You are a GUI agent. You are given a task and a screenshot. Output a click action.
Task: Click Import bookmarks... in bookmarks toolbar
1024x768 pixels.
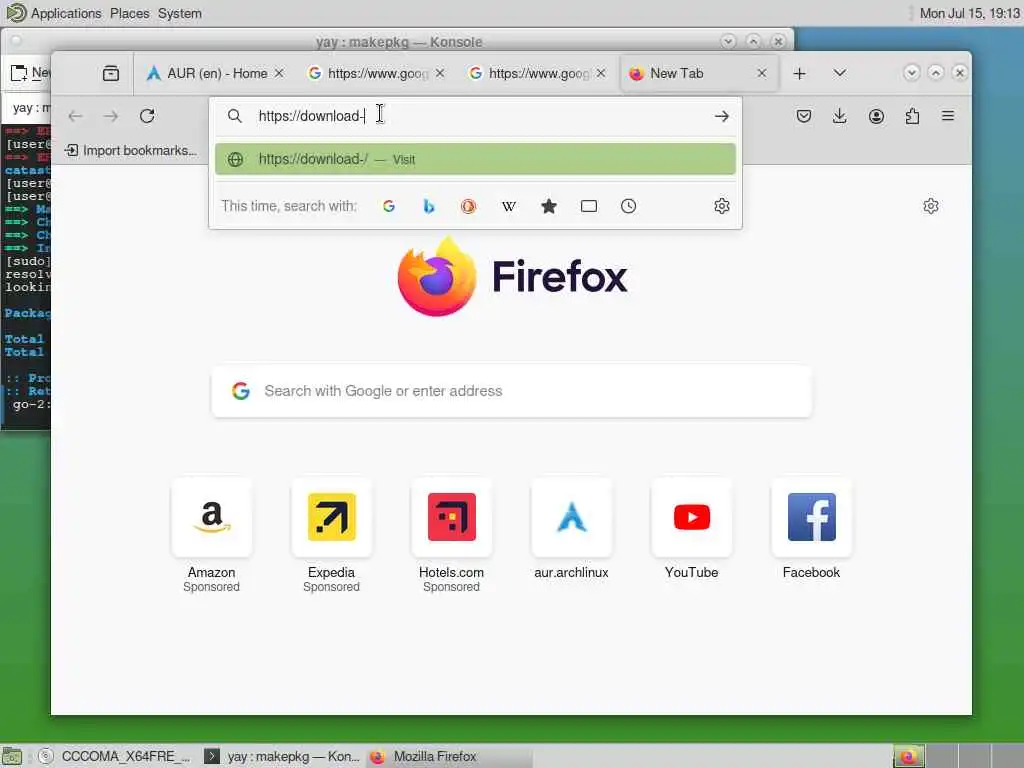point(131,151)
